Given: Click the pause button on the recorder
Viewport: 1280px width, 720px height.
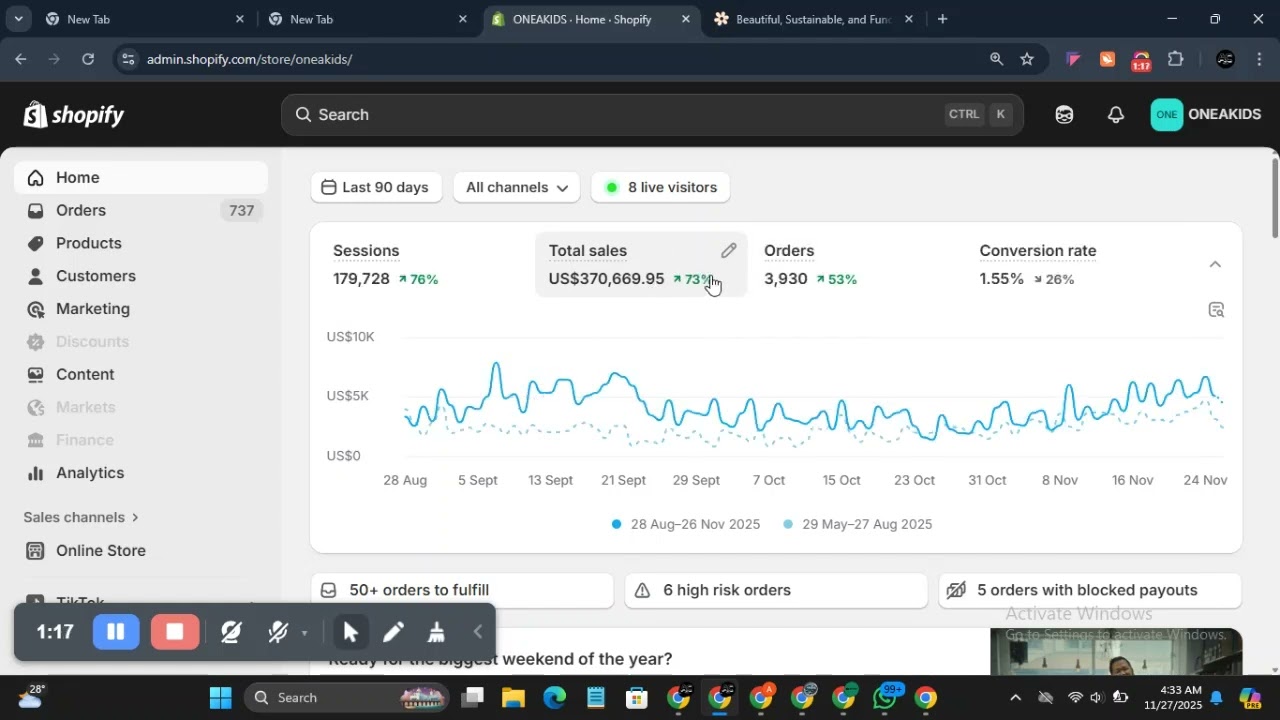Looking at the screenshot, I should tap(116, 631).
